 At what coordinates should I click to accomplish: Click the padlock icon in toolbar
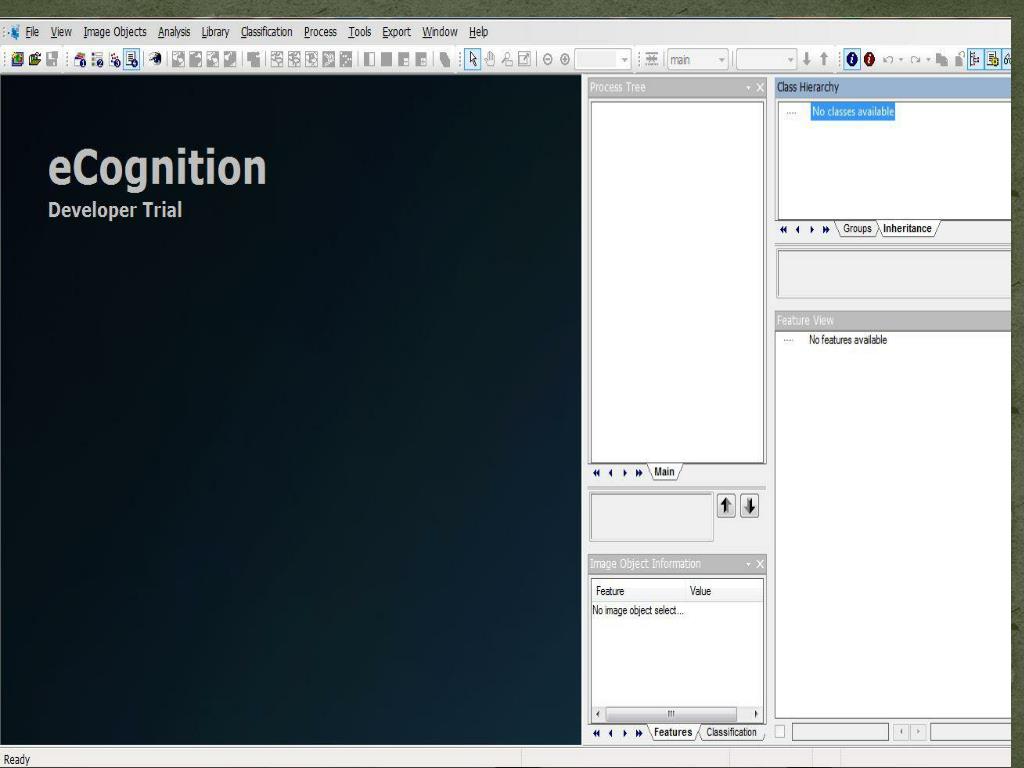tap(959, 59)
